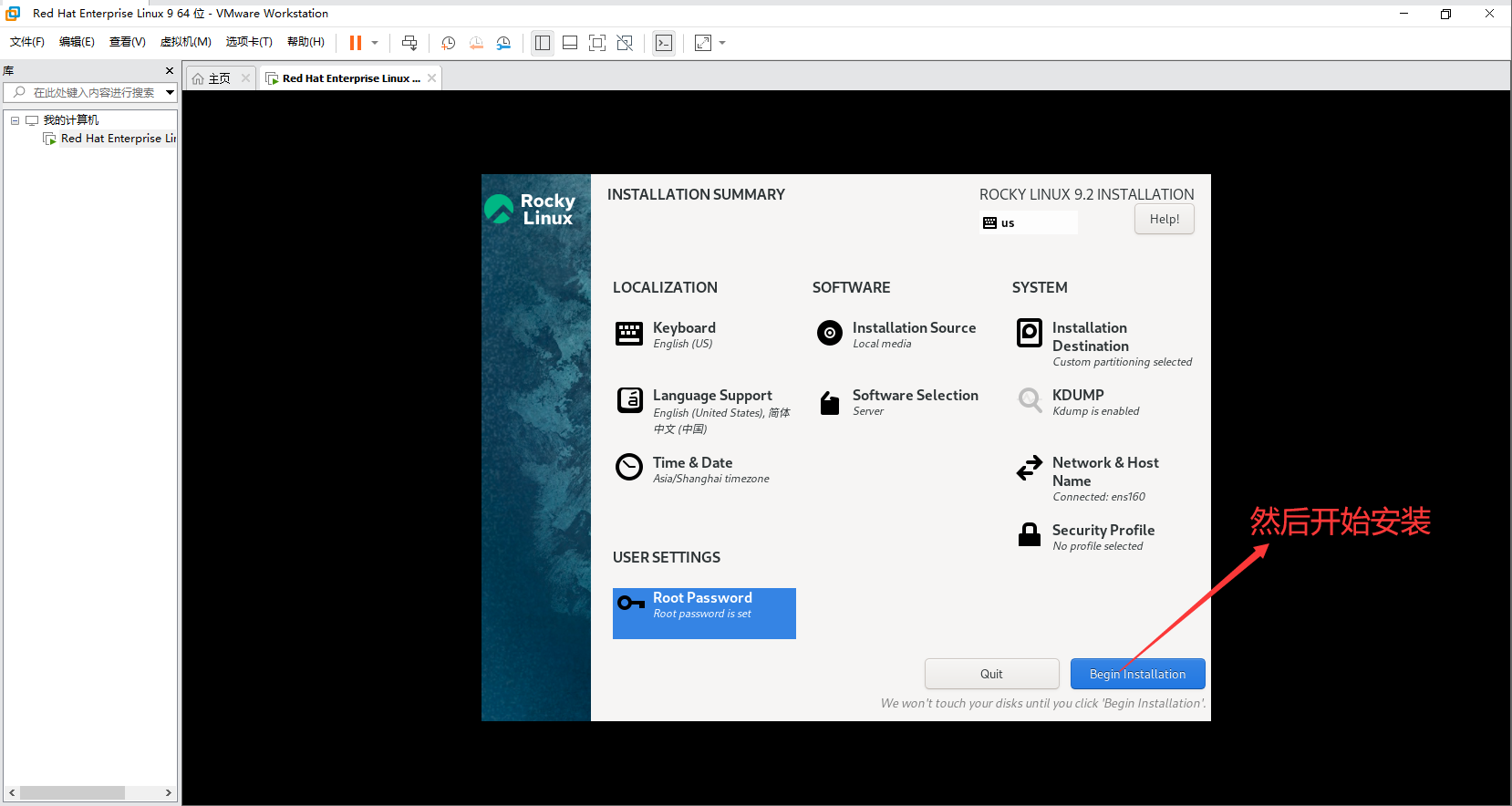Focus the library search input field
Image resolution: width=1512 pixels, height=806 pixels.
pos(93,92)
